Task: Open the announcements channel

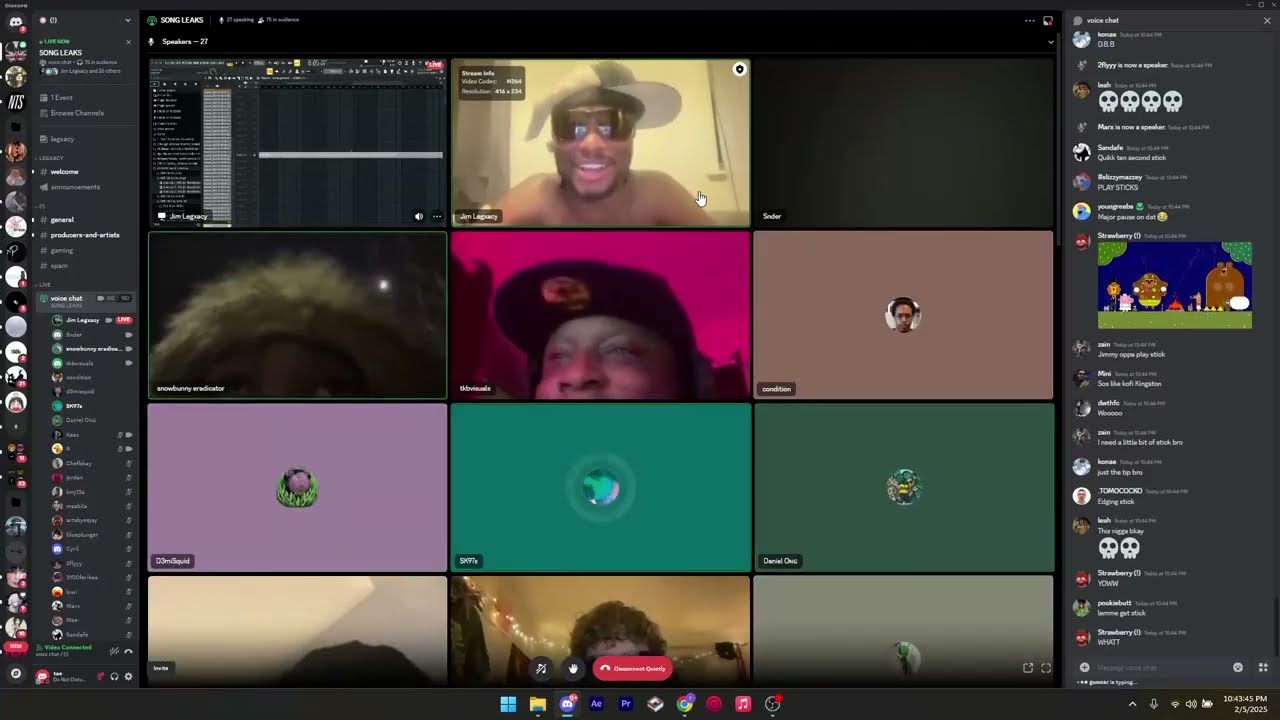Action: tap(75, 187)
